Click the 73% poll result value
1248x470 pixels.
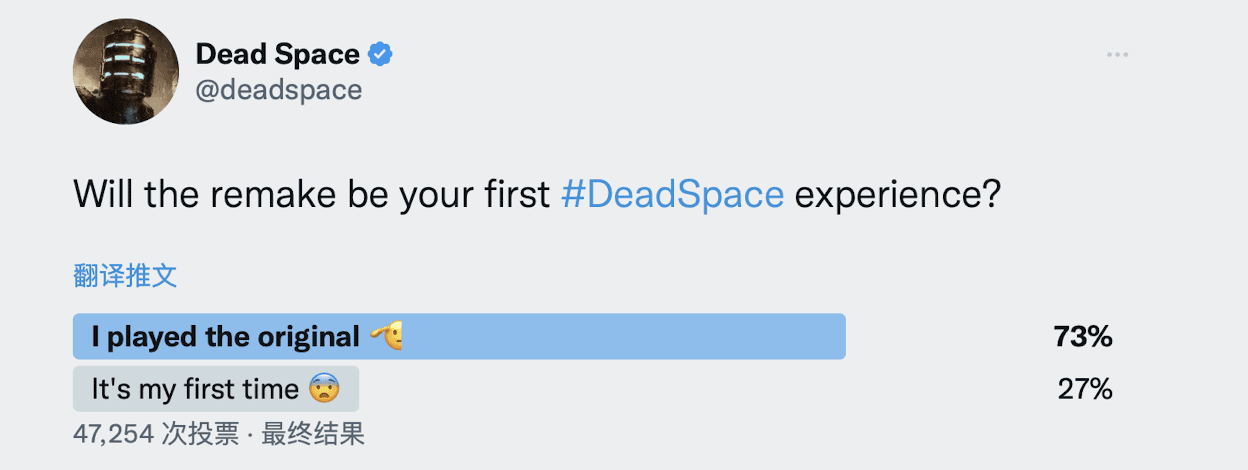pyautogui.click(x=1083, y=337)
